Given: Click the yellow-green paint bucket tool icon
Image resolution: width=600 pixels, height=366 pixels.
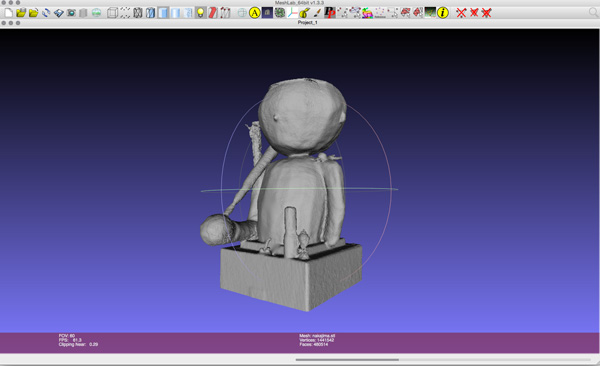Looking at the screenshot, I should coord(305,13).
